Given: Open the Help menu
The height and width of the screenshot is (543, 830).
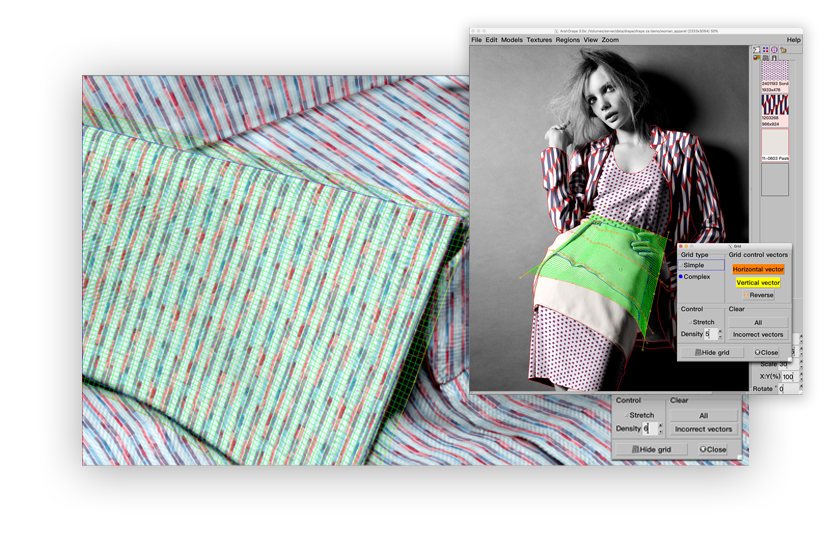Looking at the screenshot, I should pos(793,40).
